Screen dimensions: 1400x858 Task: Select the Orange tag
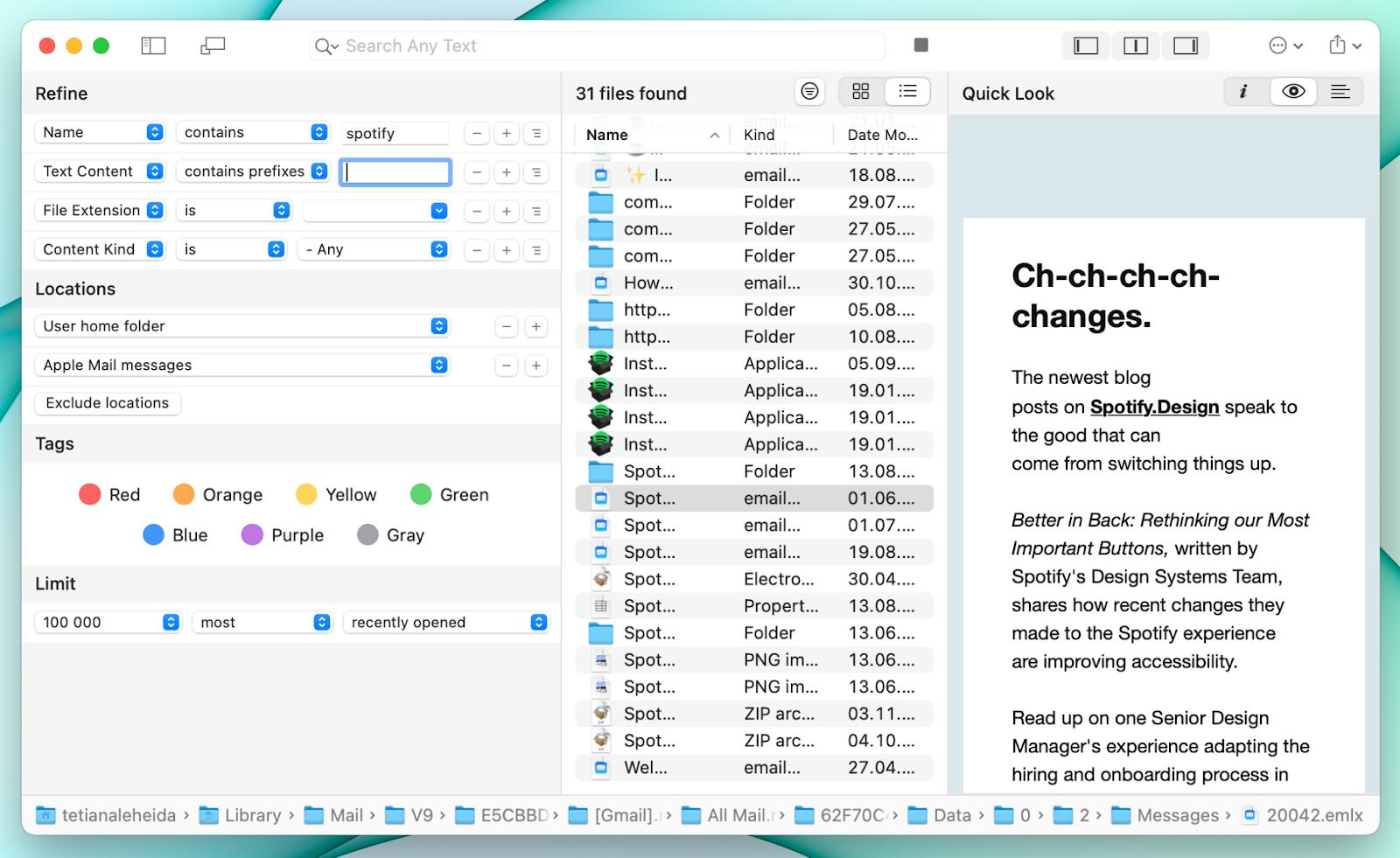point(218,495)
